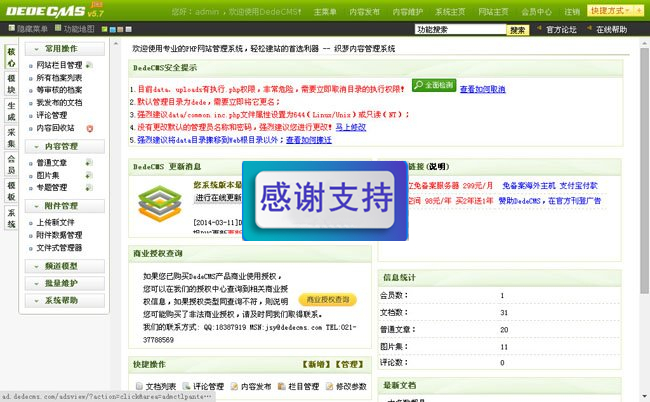This screenshot has width=650, height=402.
Task: Open 评论管理 shortcut icon in 快捷操作
Action: pyautogui.click(x=187, y=386)
